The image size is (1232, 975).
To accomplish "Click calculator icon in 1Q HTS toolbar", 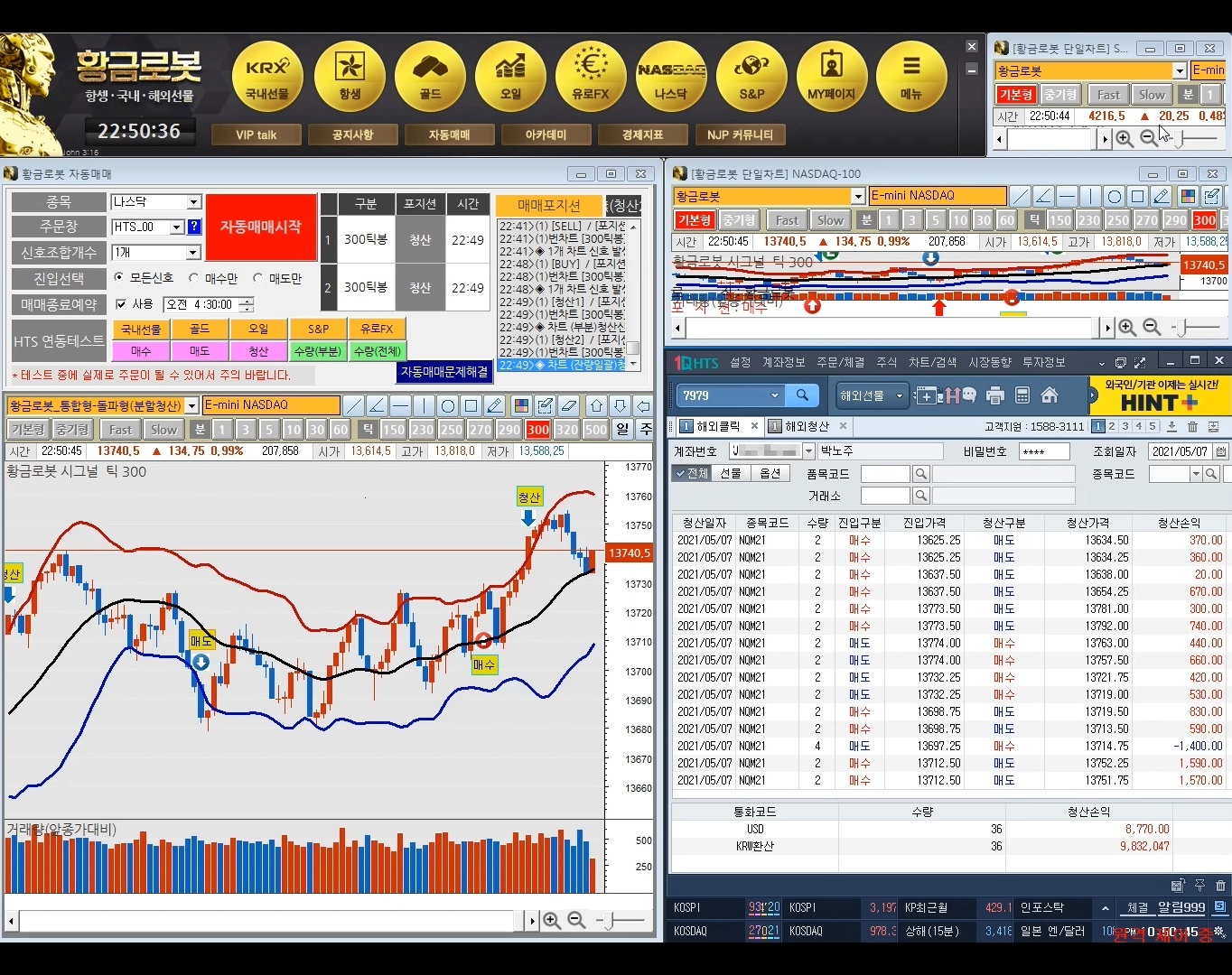I will point(1022,395).
